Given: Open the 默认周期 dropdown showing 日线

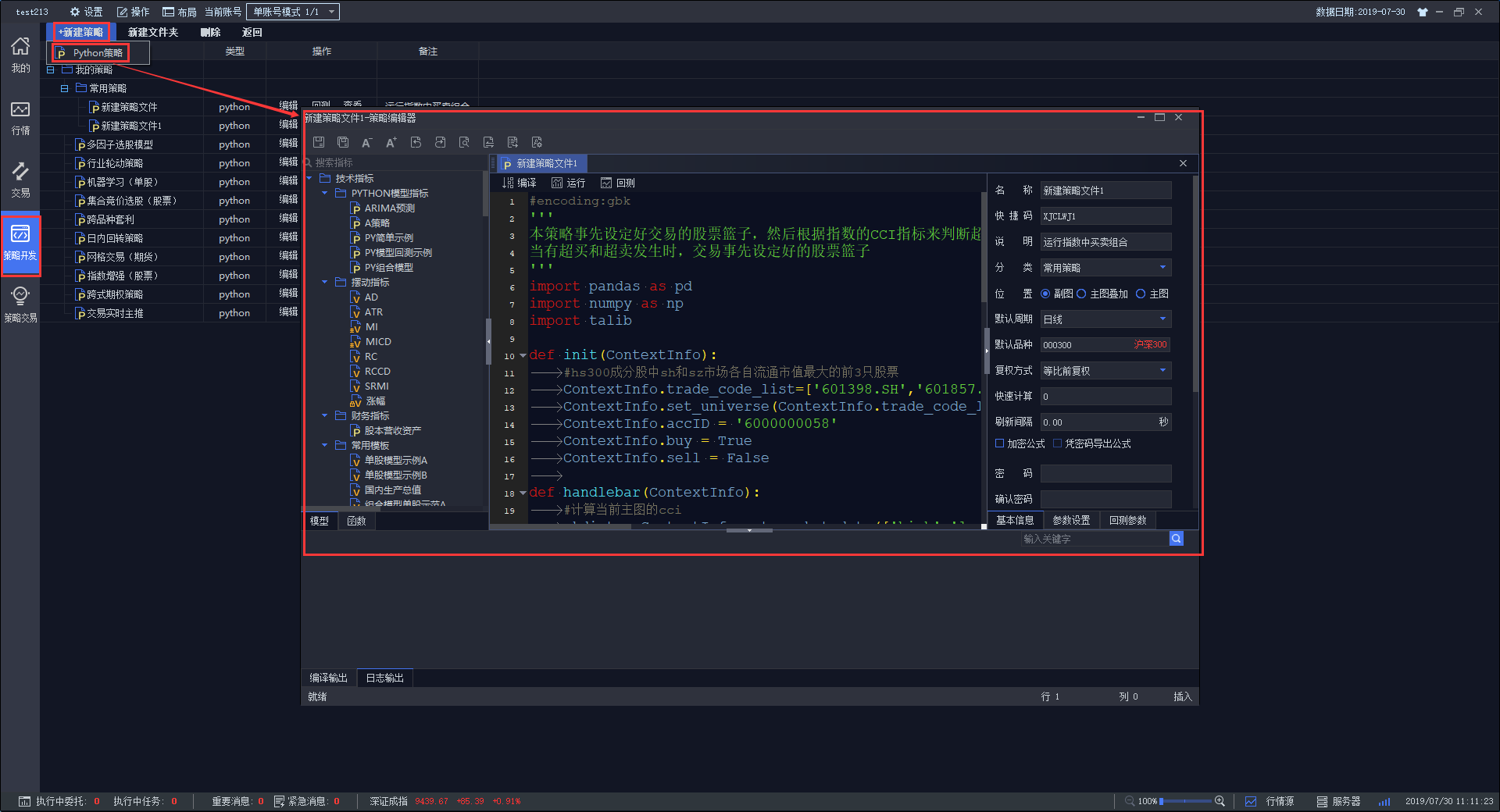Looking at the screenshot, I should point(1105,319).
